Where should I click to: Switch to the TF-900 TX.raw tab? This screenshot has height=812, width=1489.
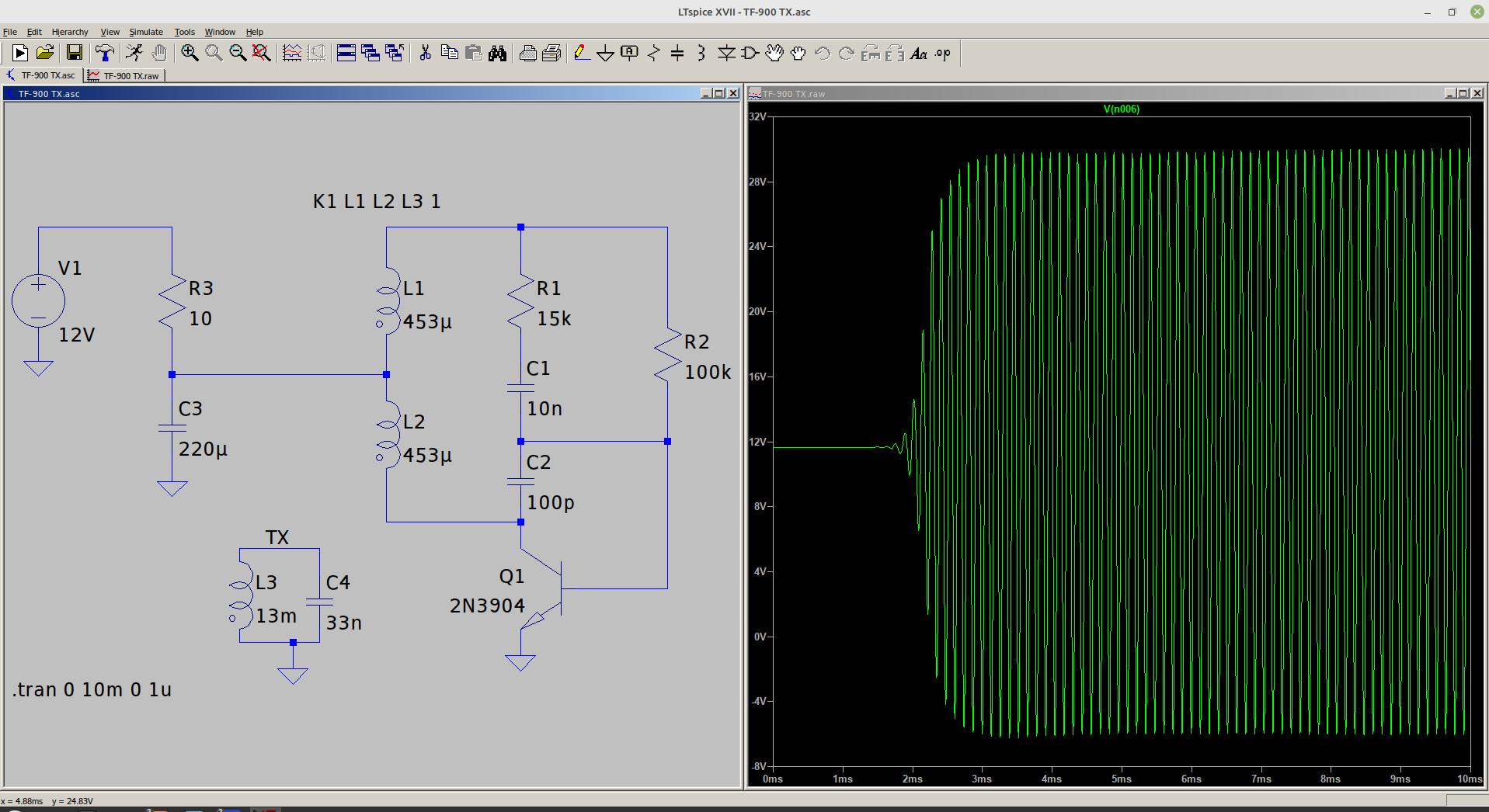pyautogui.click(x=124, y=75)
